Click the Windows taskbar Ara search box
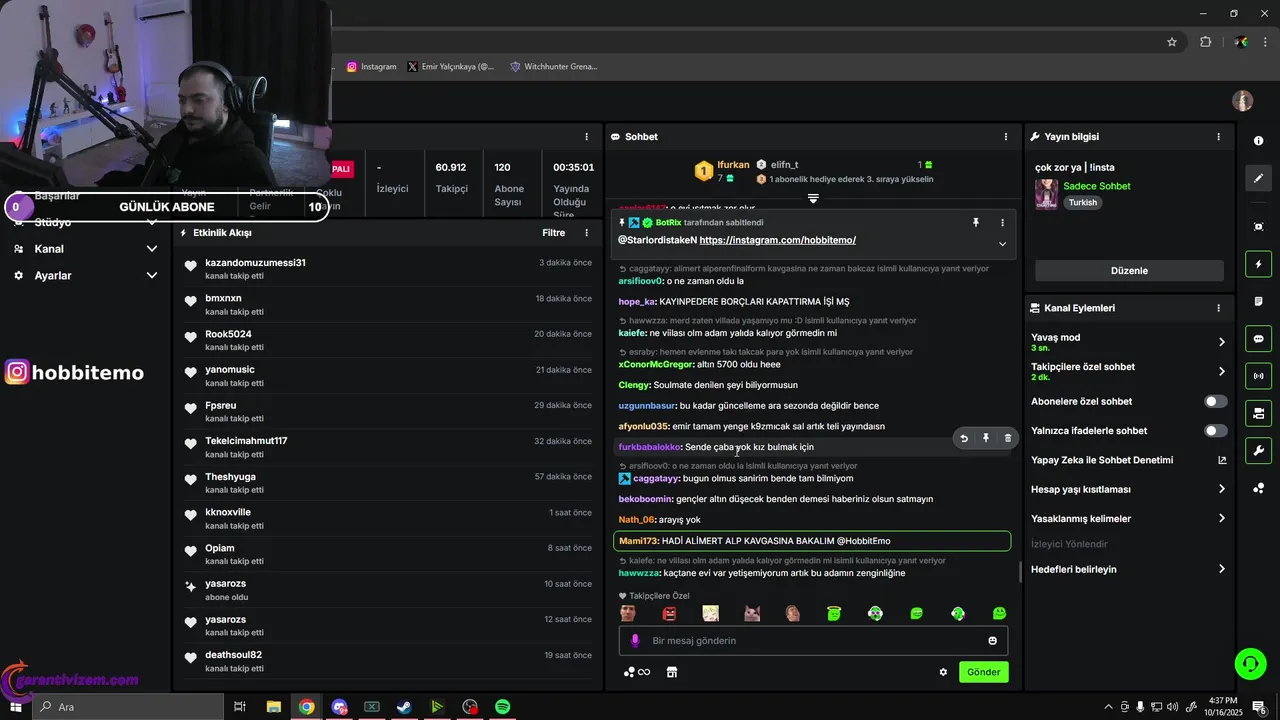Image resolution: width=1280 pixels, height=720 pixels. (x=129, y=707)
